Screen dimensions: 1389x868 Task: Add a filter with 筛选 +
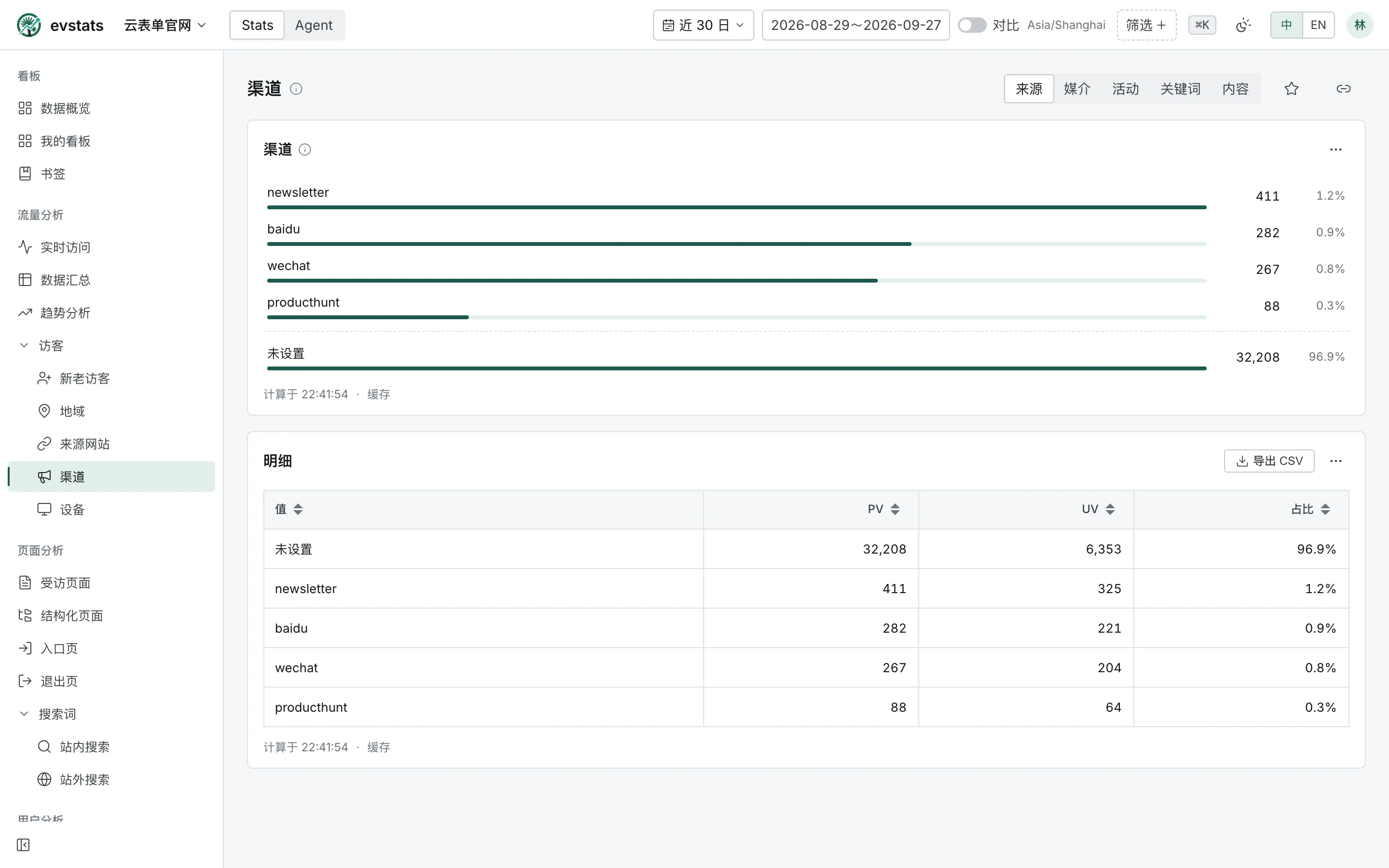point(1146,25)
